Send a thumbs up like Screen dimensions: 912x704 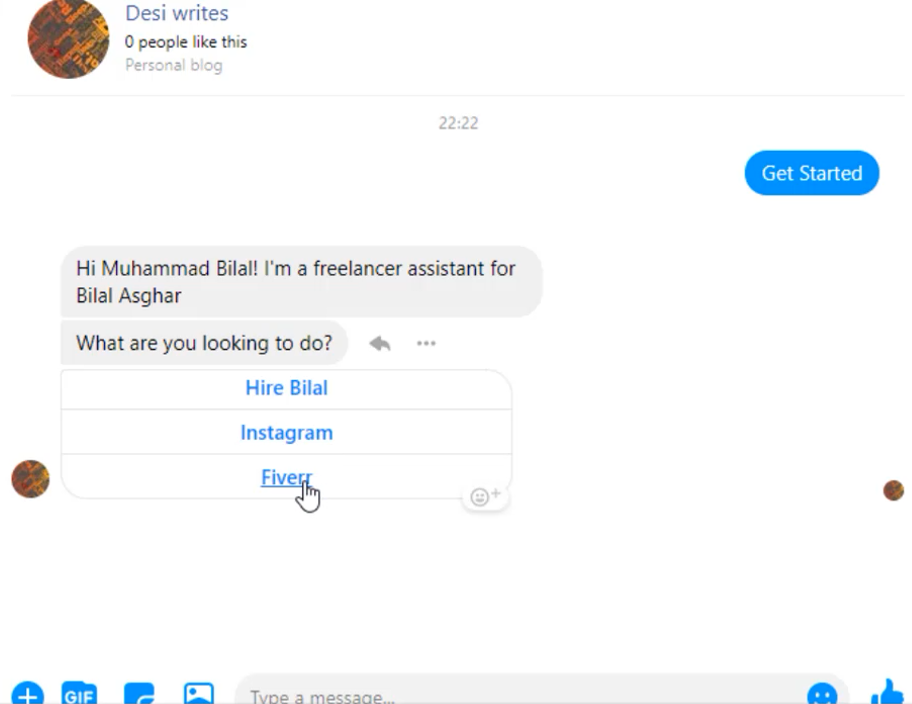click(888, 692)
